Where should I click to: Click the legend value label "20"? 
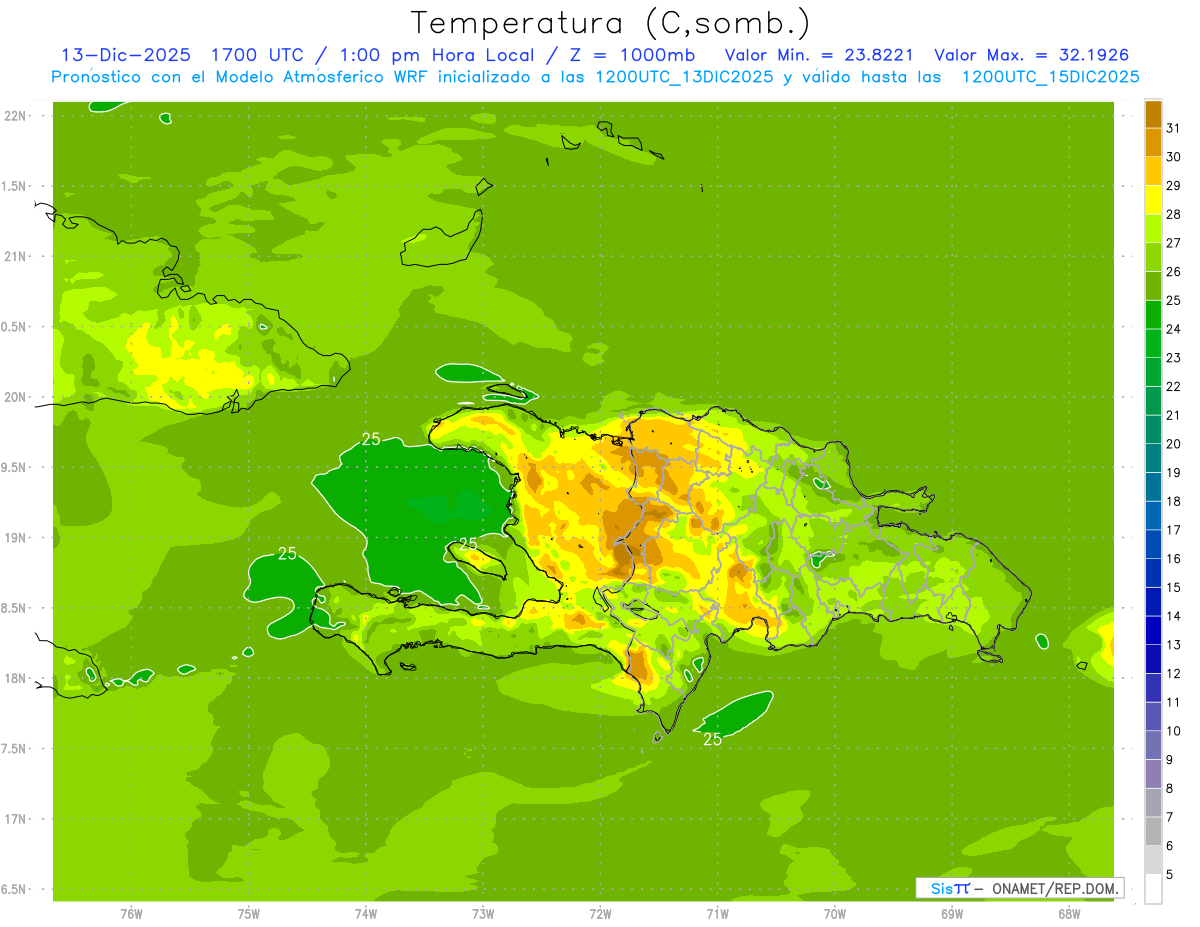tap(1174, 444)
